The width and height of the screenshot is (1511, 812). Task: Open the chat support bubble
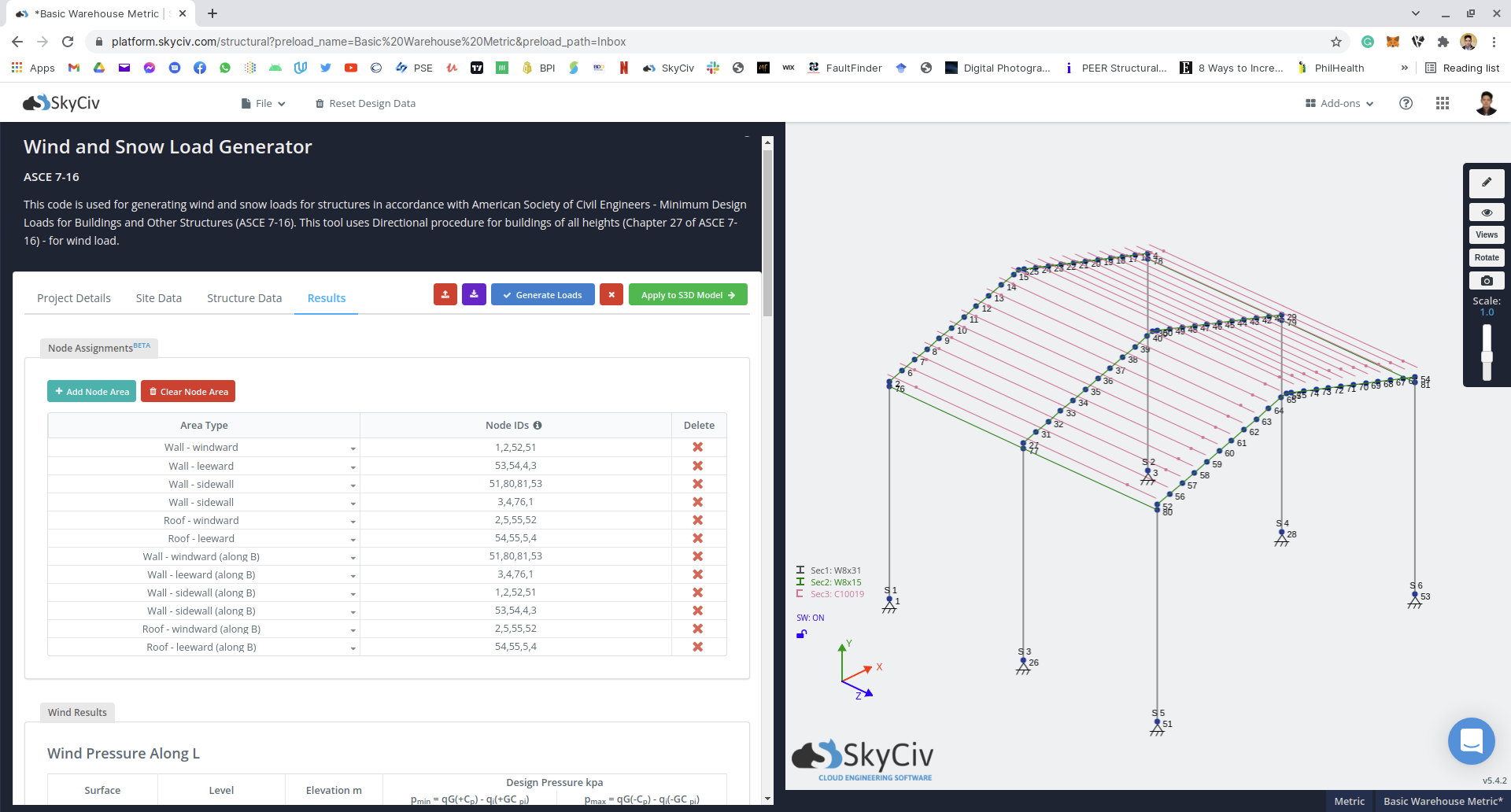(1471, 740)
